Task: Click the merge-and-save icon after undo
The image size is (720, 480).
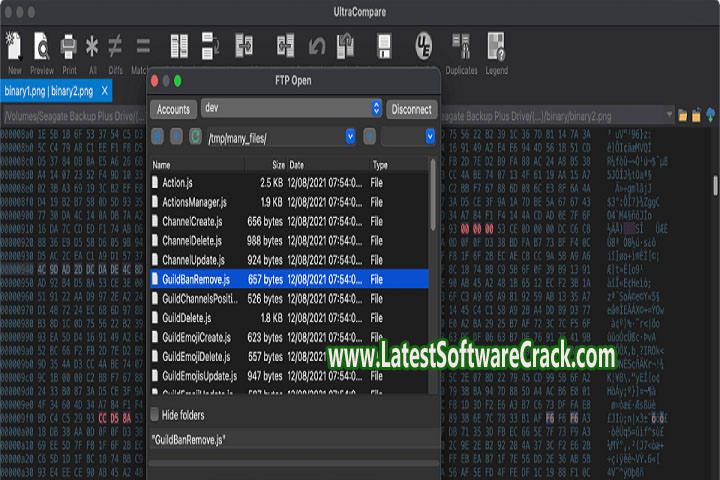Action: coord(345,45)
